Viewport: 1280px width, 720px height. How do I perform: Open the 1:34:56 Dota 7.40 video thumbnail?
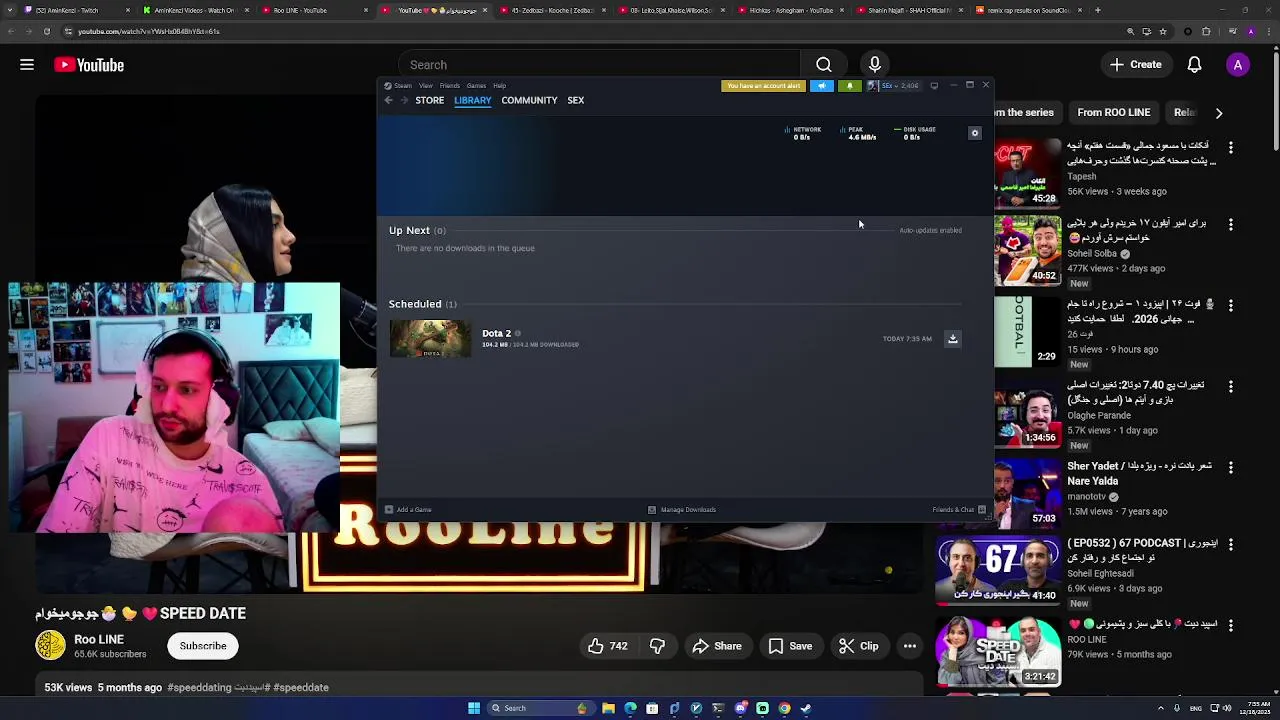point(1027,412)
